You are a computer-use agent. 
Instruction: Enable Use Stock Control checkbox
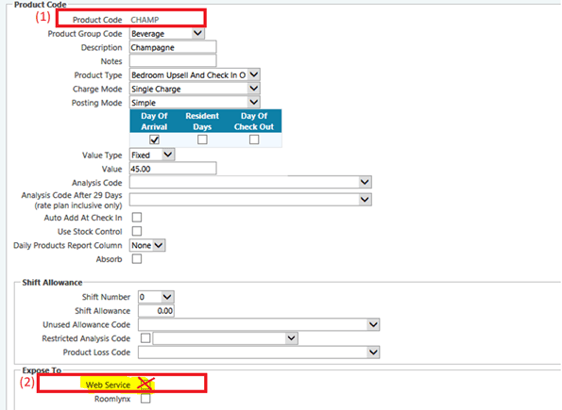pyautogui.click(x=137, y=231)
